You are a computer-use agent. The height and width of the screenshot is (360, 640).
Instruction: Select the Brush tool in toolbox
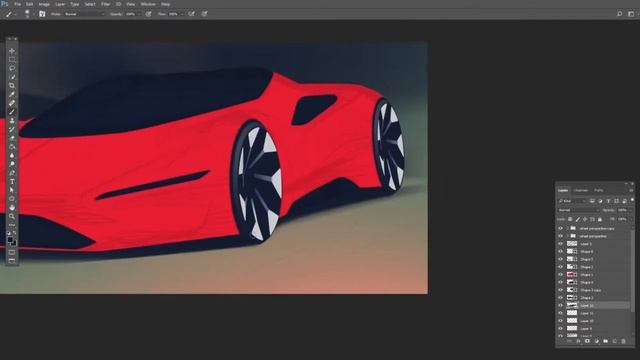tap(12, 112)
